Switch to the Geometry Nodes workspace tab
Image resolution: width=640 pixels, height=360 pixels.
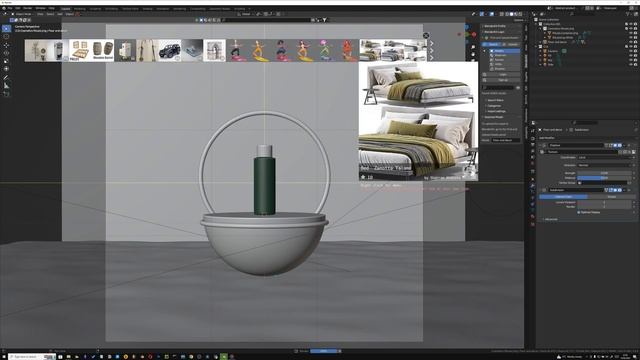coord(220,9)
